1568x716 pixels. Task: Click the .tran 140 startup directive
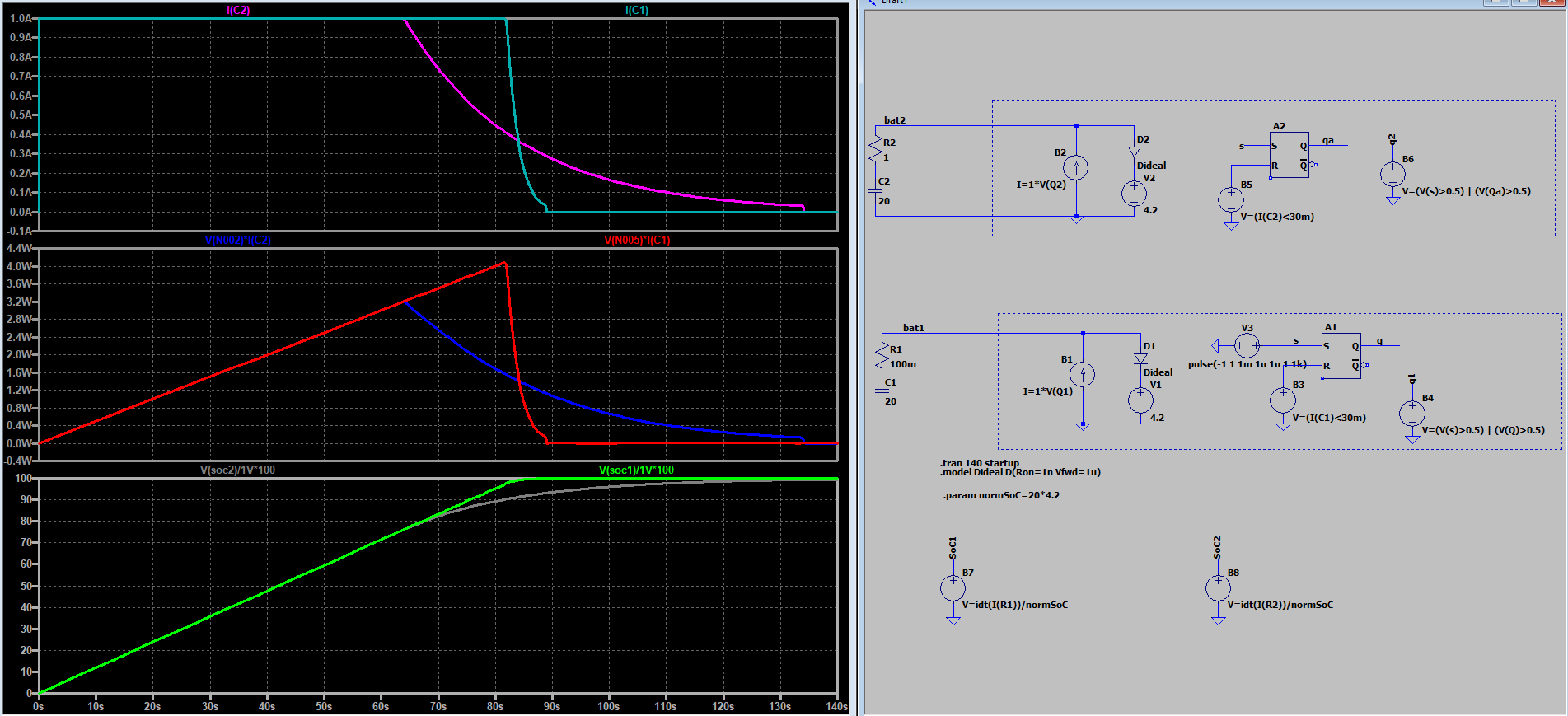click(x=980, y=463)
